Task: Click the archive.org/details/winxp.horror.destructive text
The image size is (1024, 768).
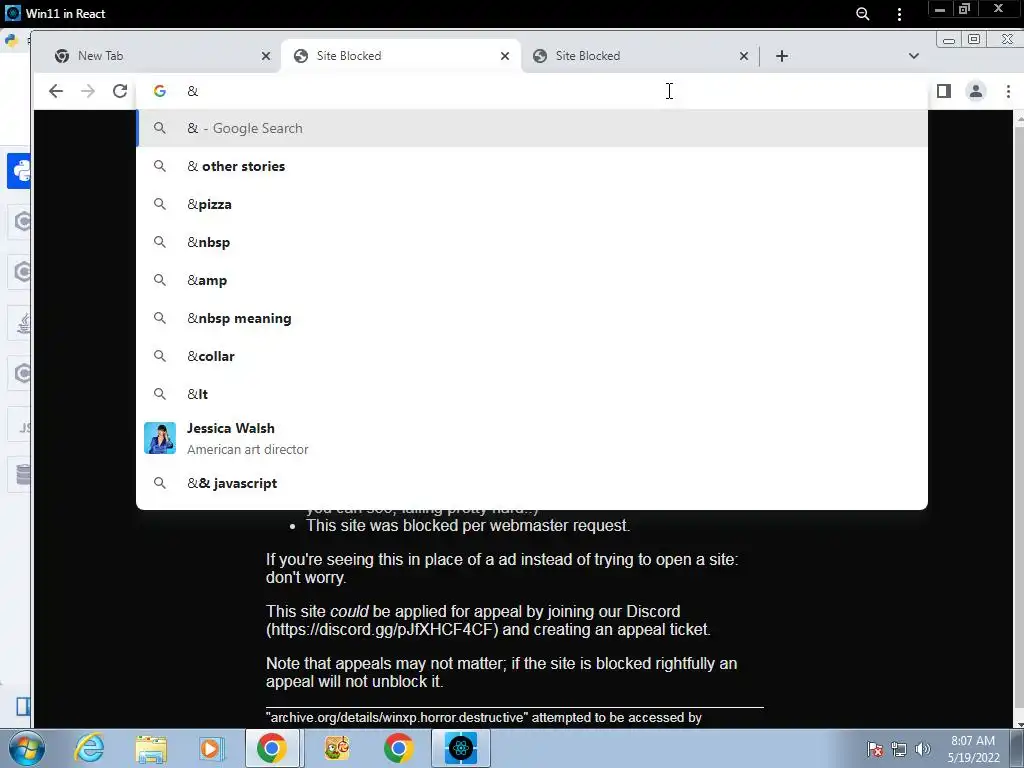Action: coord(397,717)
